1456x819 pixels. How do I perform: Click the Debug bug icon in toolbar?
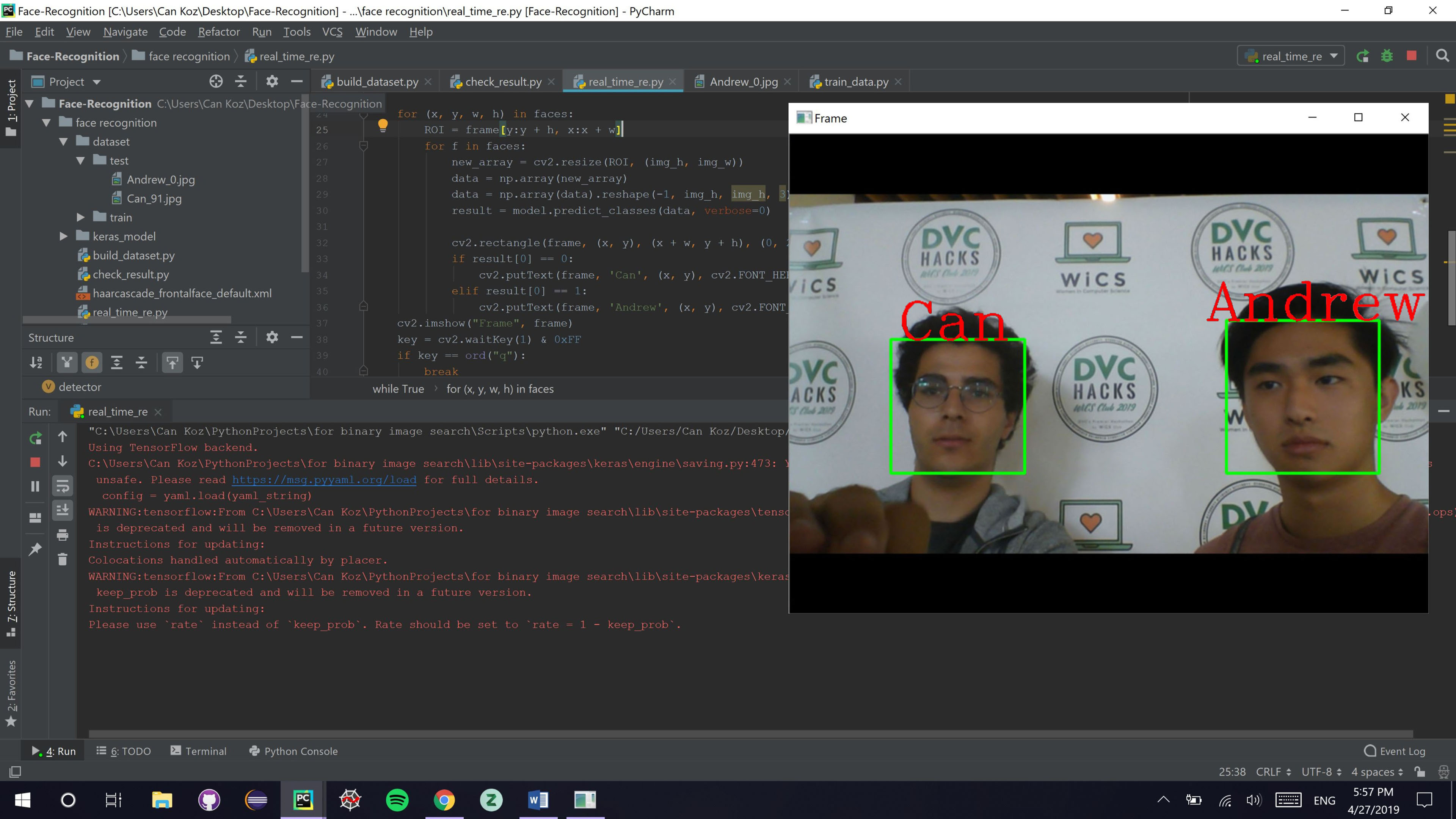click(x=1387, y=56)
